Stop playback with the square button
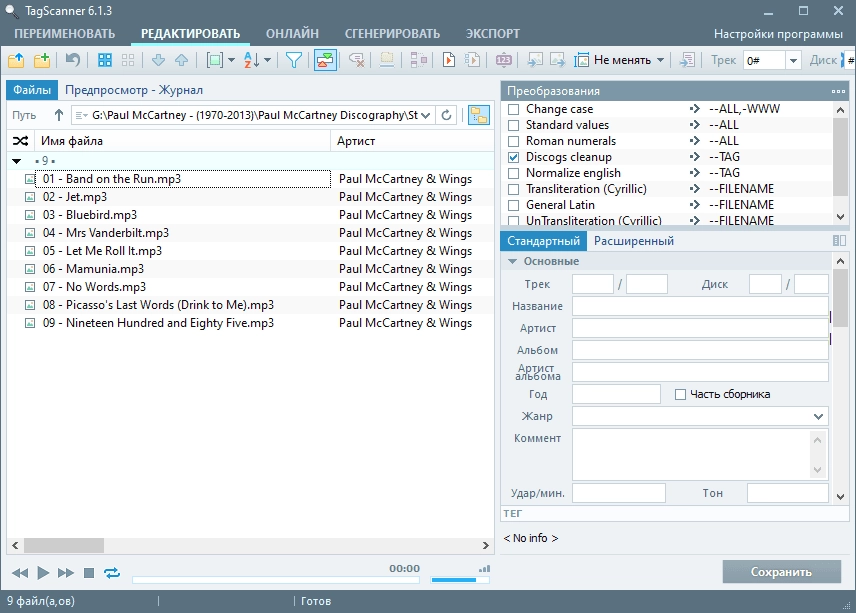Viewport: 856px width, 613px height. coord(88,573)
